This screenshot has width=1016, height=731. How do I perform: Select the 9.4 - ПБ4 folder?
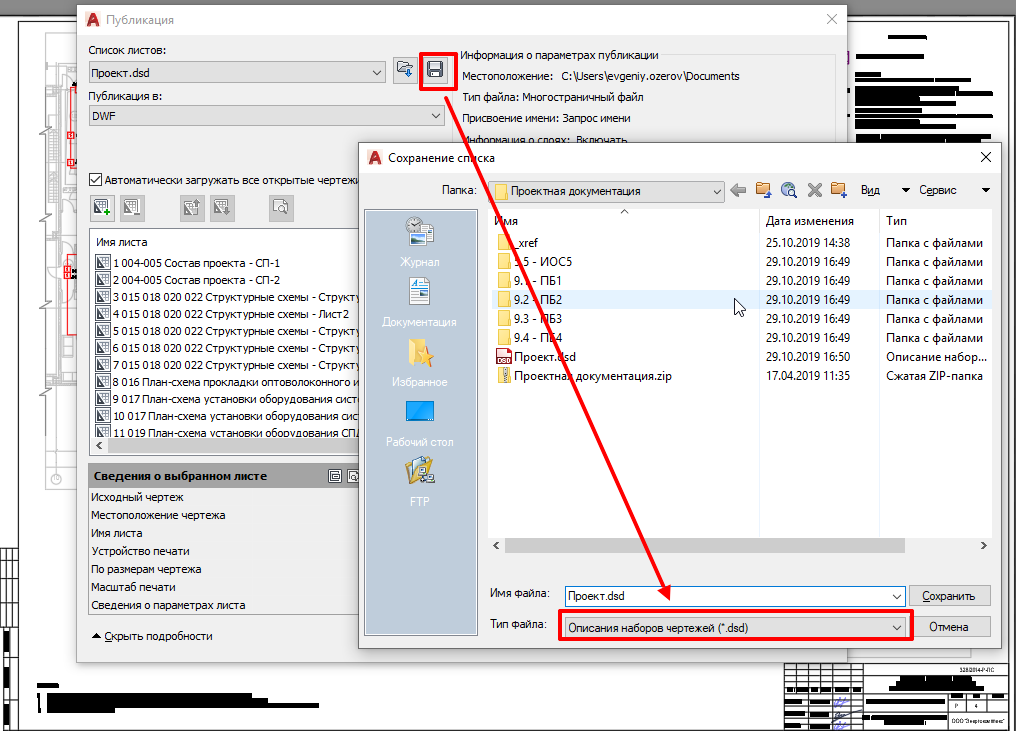pos(530,338)
